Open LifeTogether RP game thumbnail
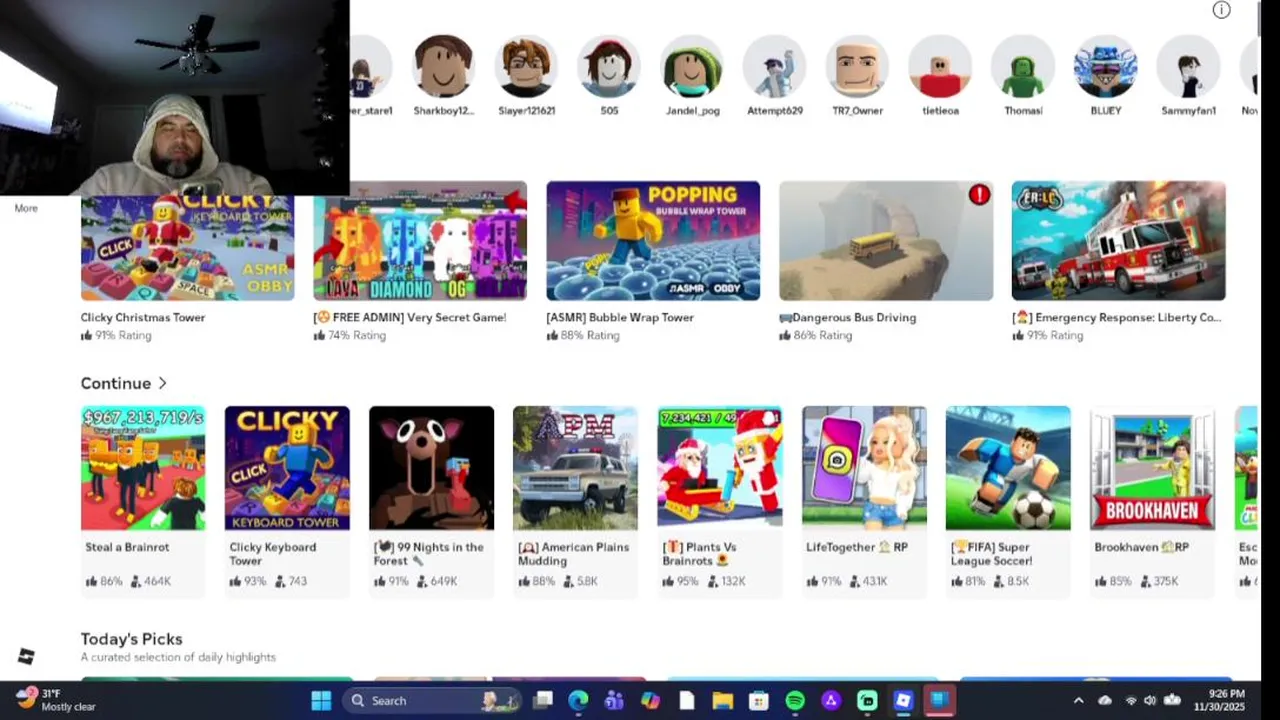Image resolution: width=1280 pixels, height=720 pixels. click(x=864, y=468)
